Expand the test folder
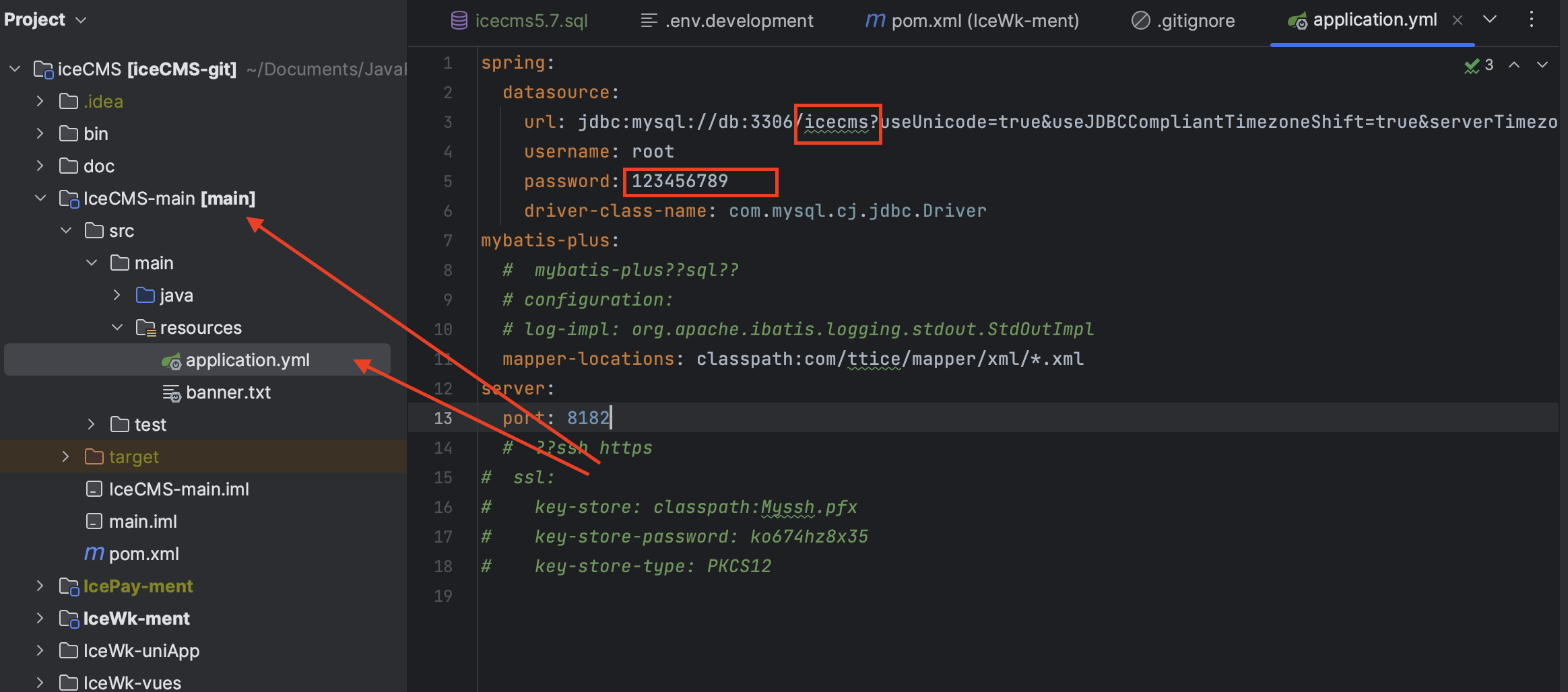Viewport: 1568px width, 692px height. click(92, 424)
